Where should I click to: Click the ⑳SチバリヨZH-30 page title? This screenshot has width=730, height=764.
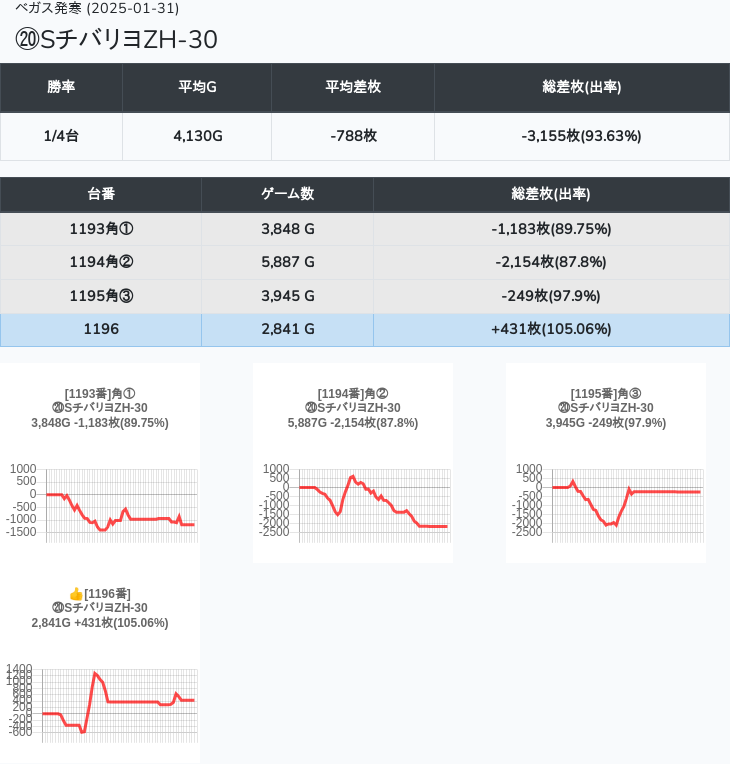point(117,39)
